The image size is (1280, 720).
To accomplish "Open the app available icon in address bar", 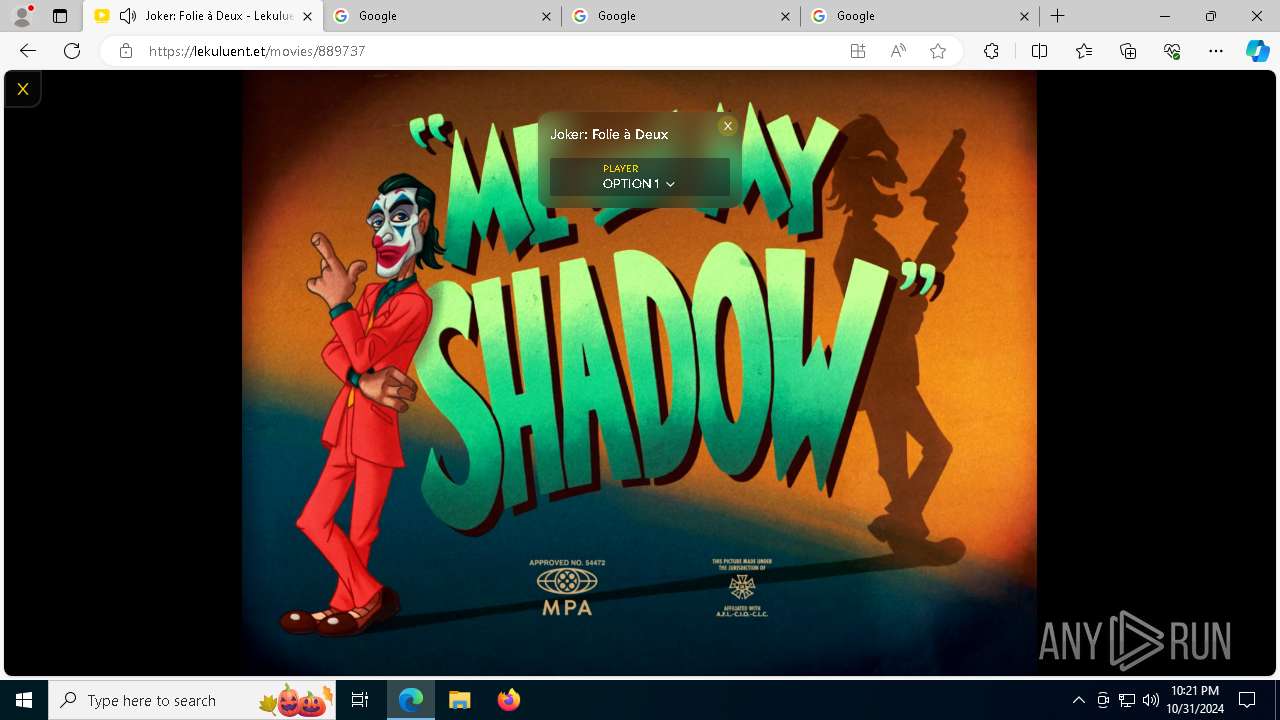I will tap(858, 51).
